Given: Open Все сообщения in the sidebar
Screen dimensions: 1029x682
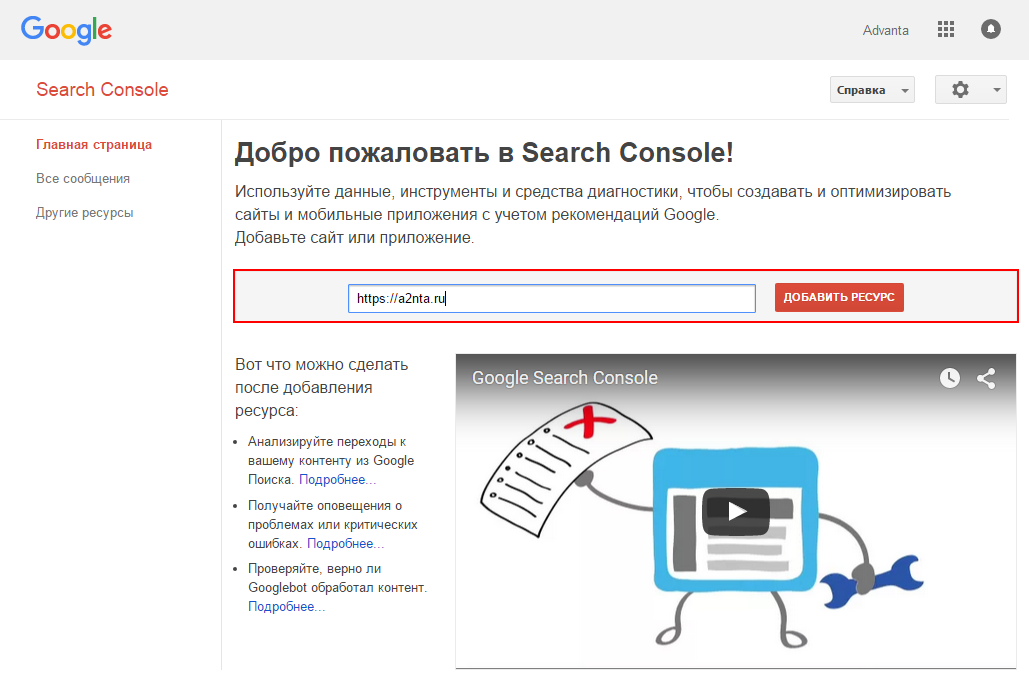Looking at the screenshot, I should coord(83,179).
